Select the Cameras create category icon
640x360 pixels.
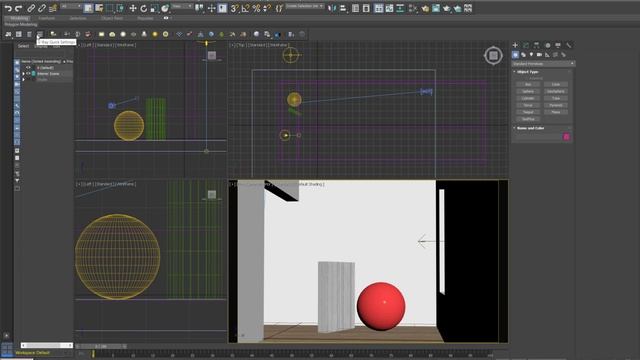[x=539, y=55]
